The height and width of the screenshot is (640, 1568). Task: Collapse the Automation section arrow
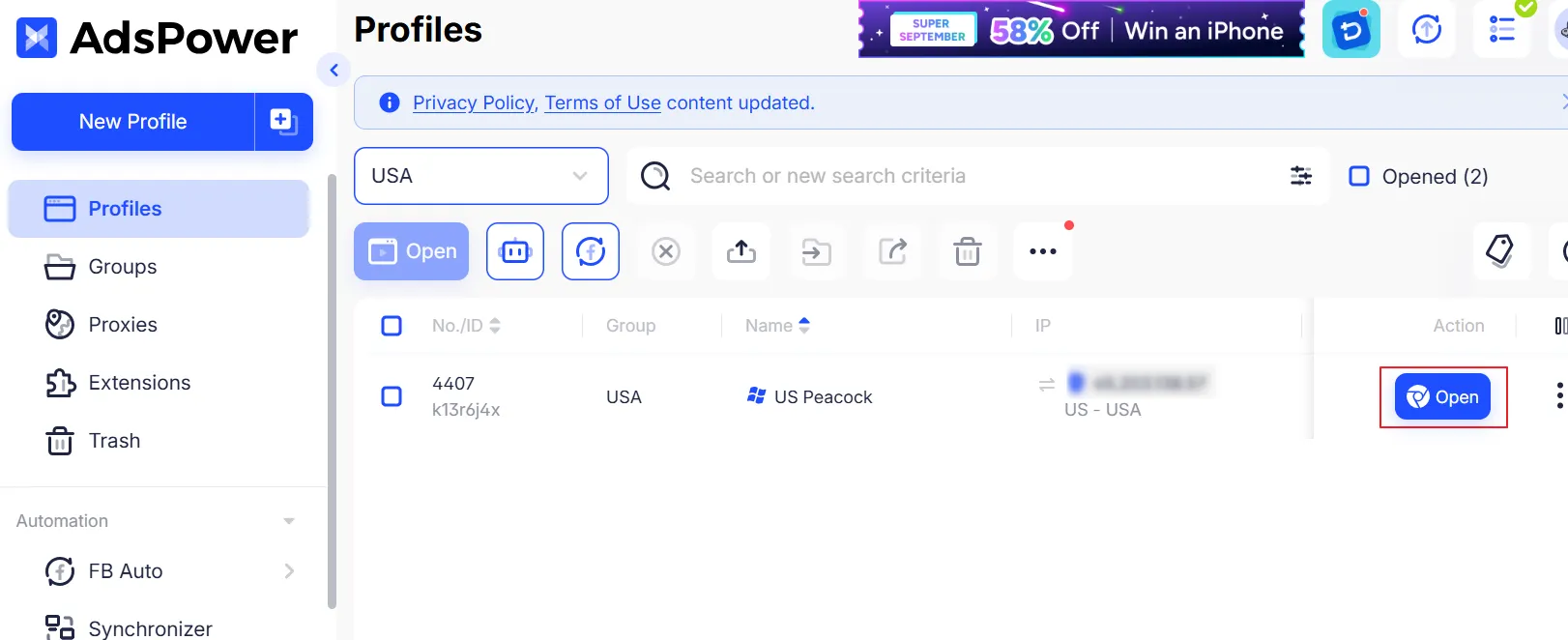point(288,521)
